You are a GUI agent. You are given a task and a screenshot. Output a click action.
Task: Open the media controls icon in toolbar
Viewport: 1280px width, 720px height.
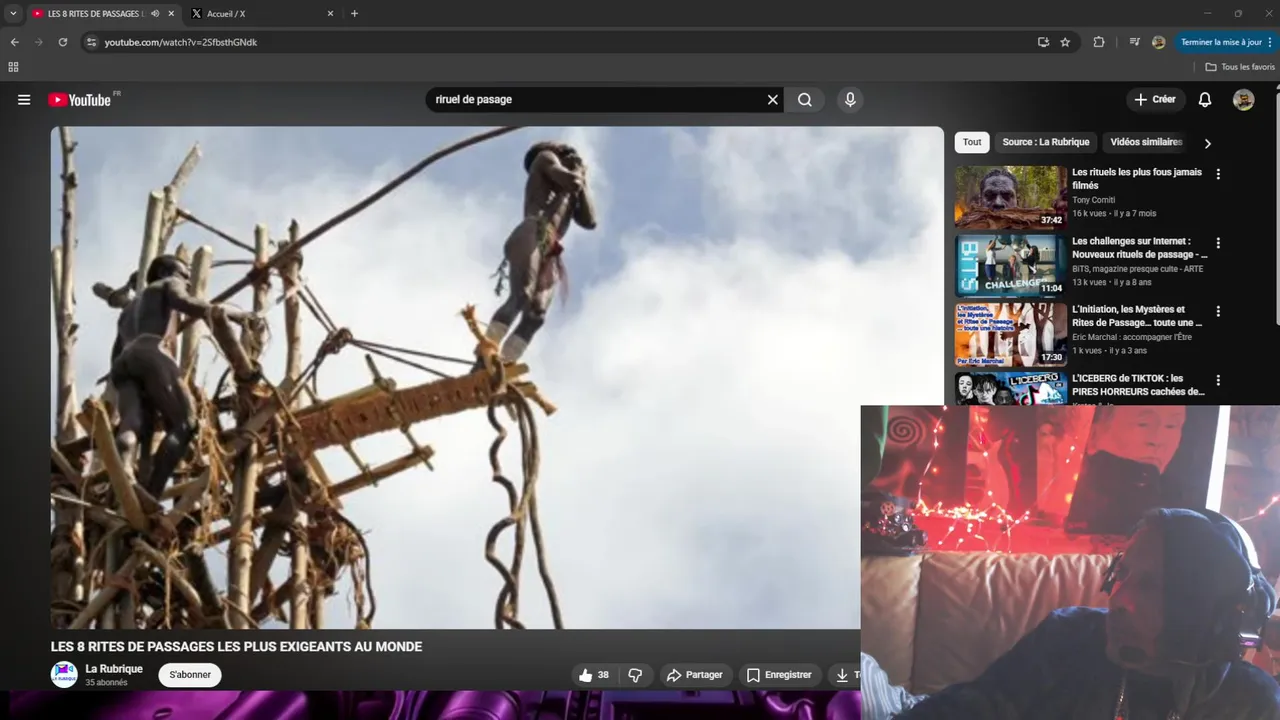click(x=1134, y=42)
